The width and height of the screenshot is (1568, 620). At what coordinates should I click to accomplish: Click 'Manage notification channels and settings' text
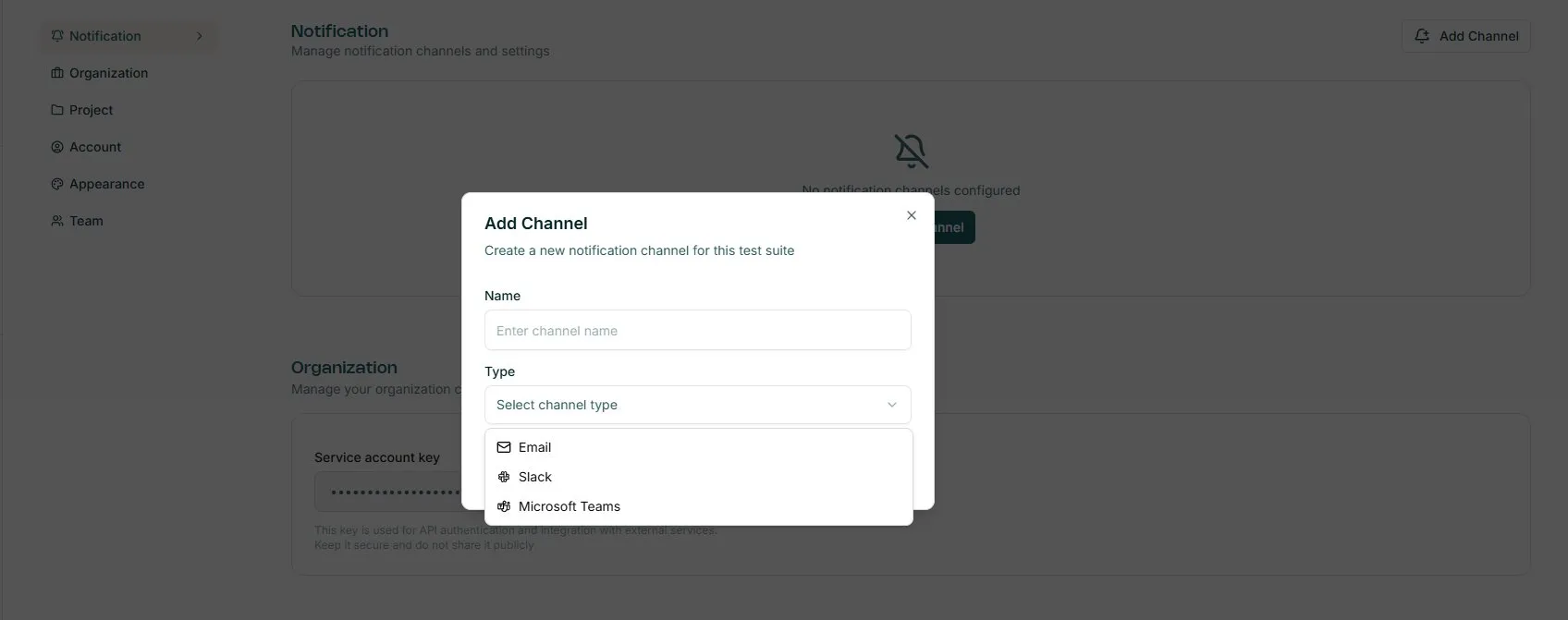pyautogui.click(x=421, y=51)
